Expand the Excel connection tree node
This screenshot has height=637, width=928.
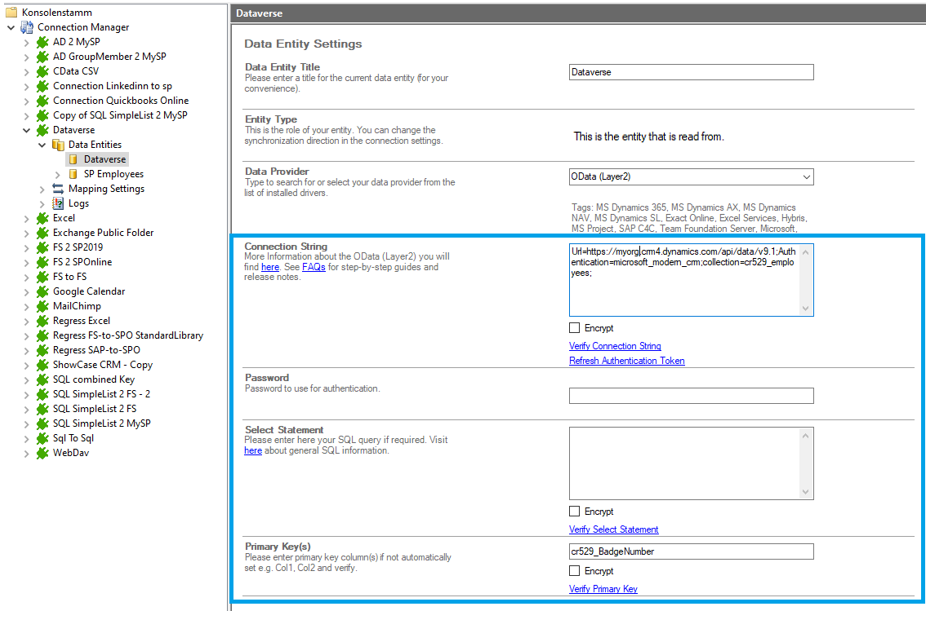27,218
